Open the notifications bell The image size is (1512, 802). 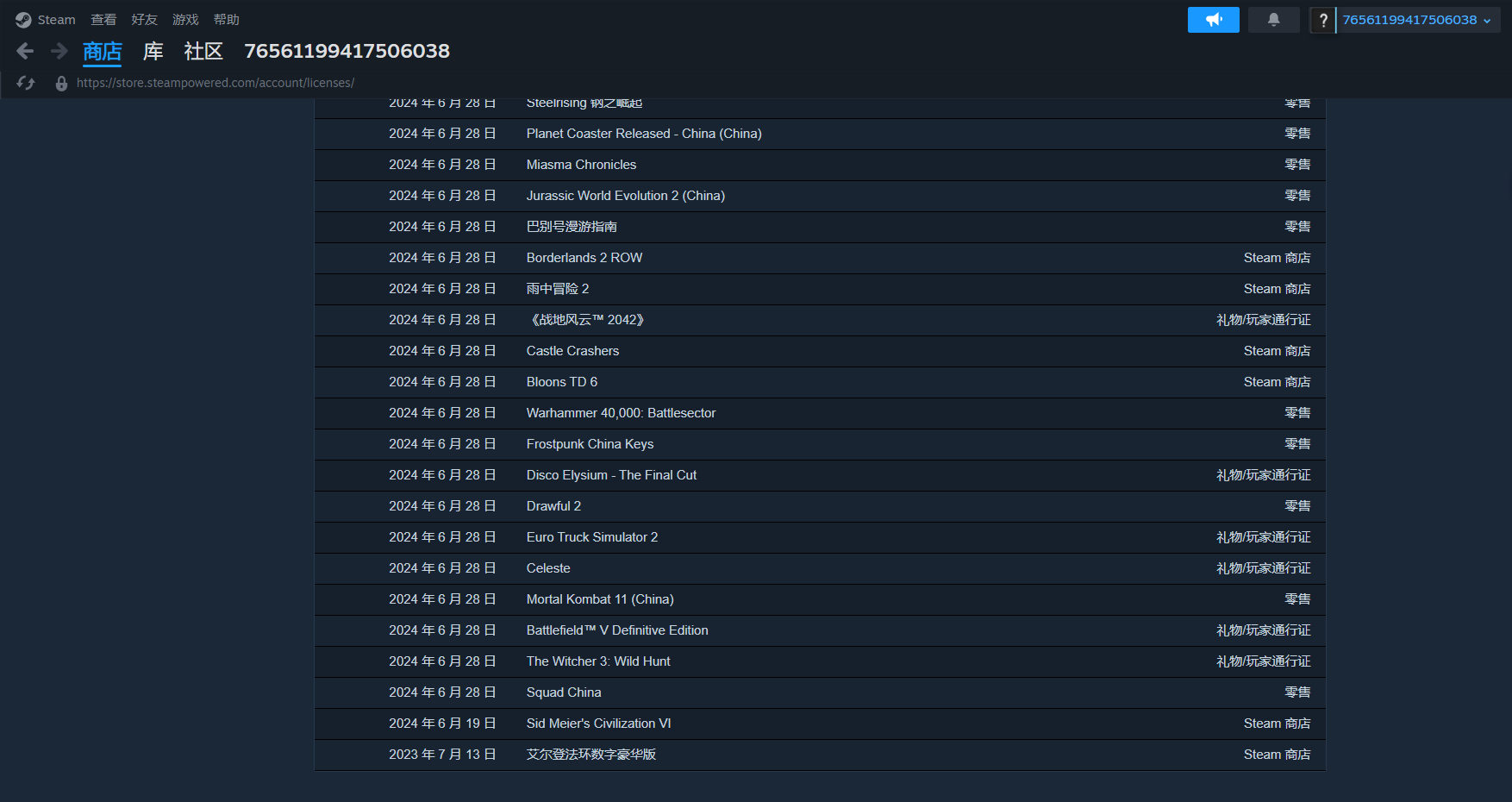(1273, 20)
